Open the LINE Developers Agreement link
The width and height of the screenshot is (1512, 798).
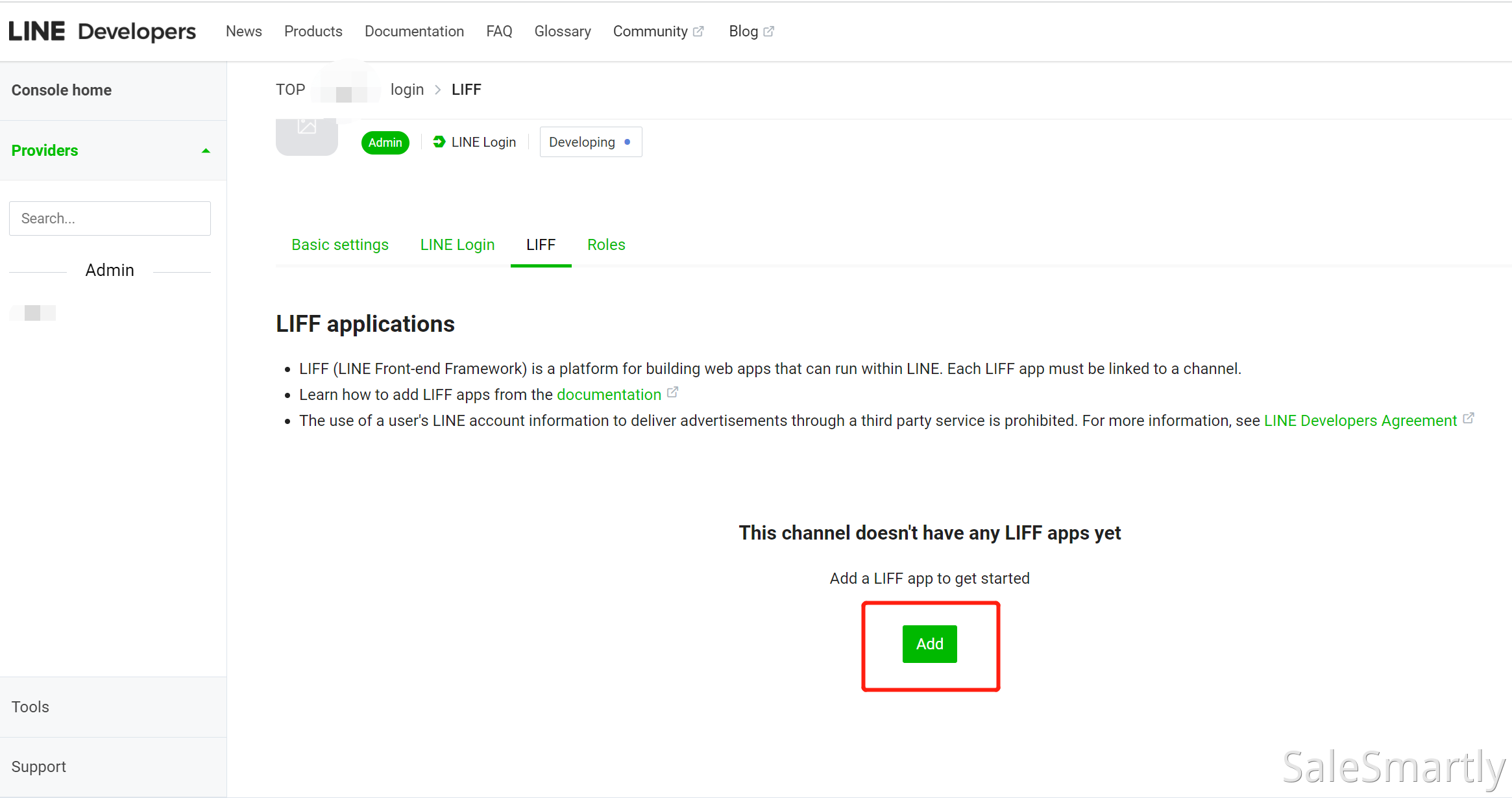coord(1360,421)
